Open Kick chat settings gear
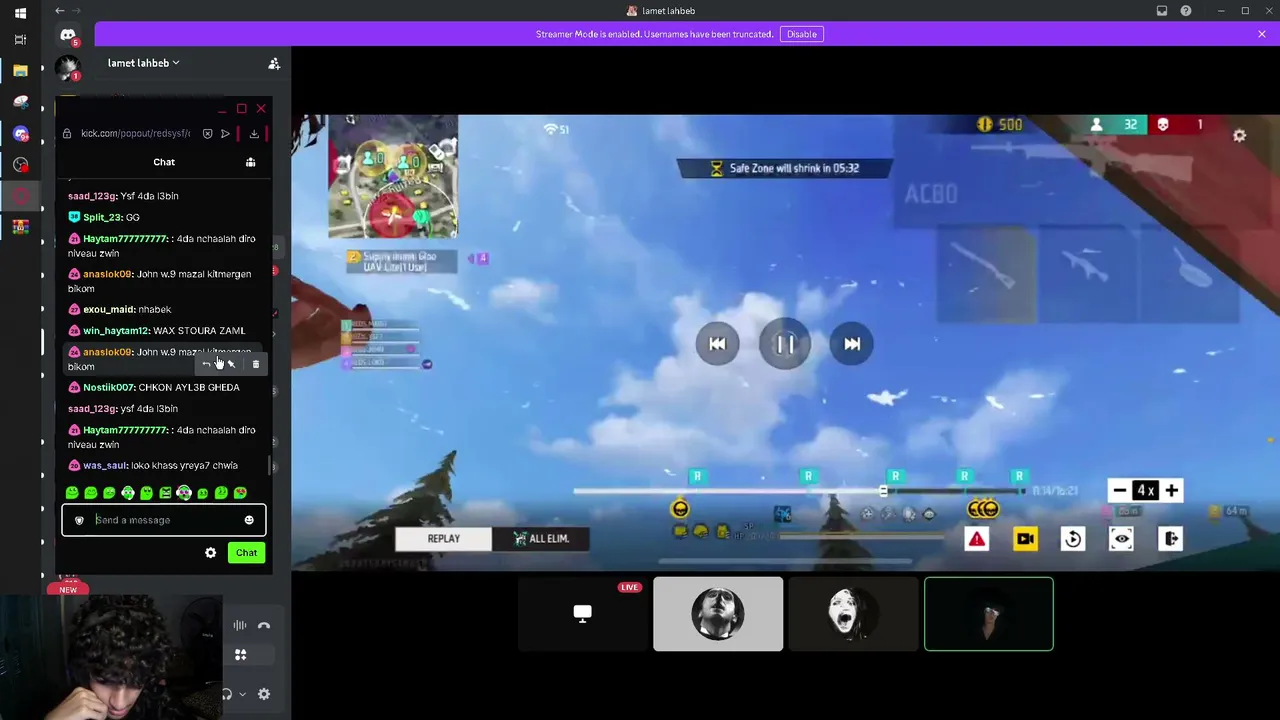The image size is (1280, 720). point(211,553)
